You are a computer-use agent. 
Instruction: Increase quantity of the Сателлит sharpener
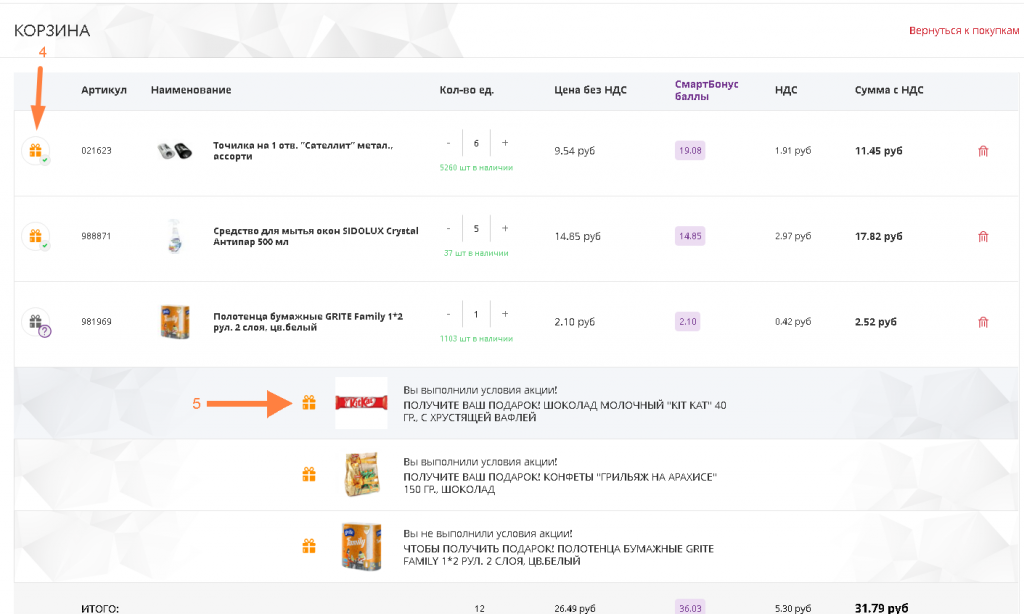(505, 143)
